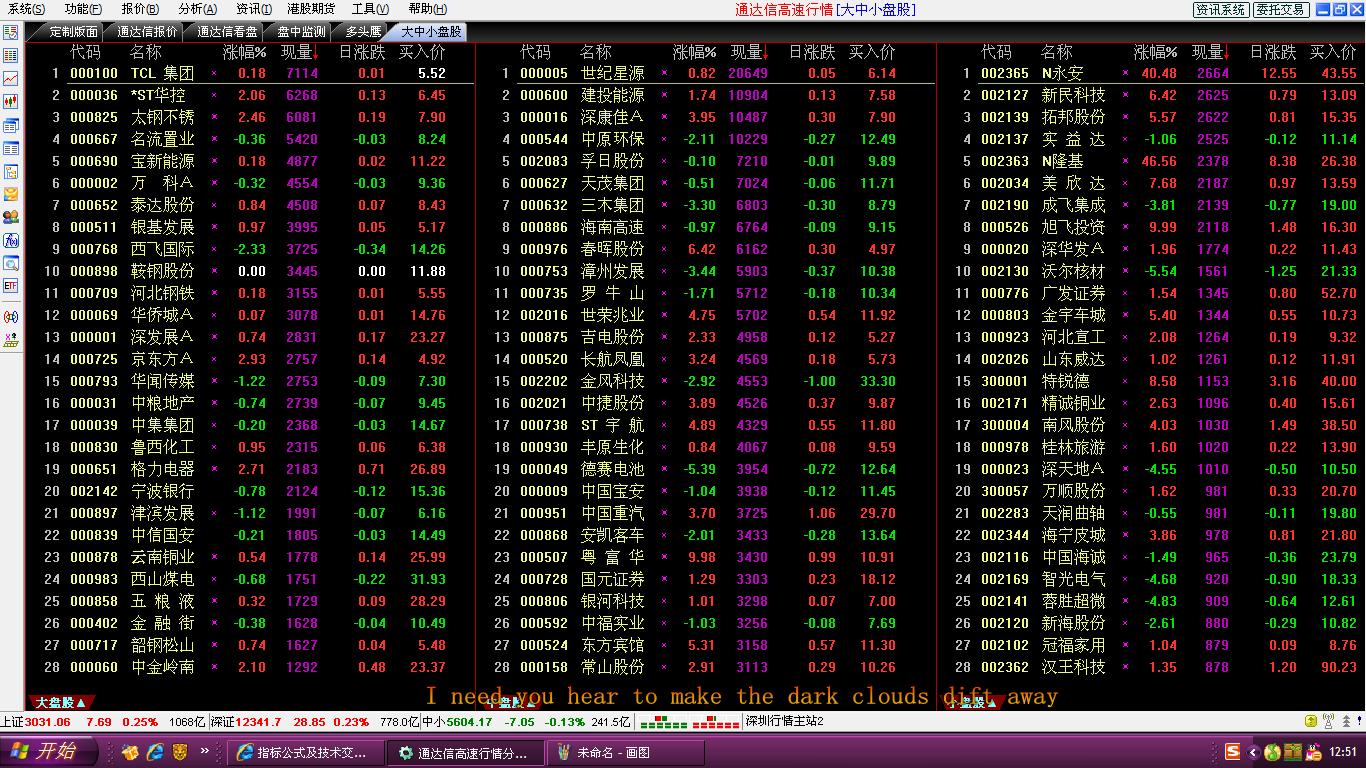Expand the 中盘股 bottom panel tab
Screen dimensions: 1366x768
point(512,703)
